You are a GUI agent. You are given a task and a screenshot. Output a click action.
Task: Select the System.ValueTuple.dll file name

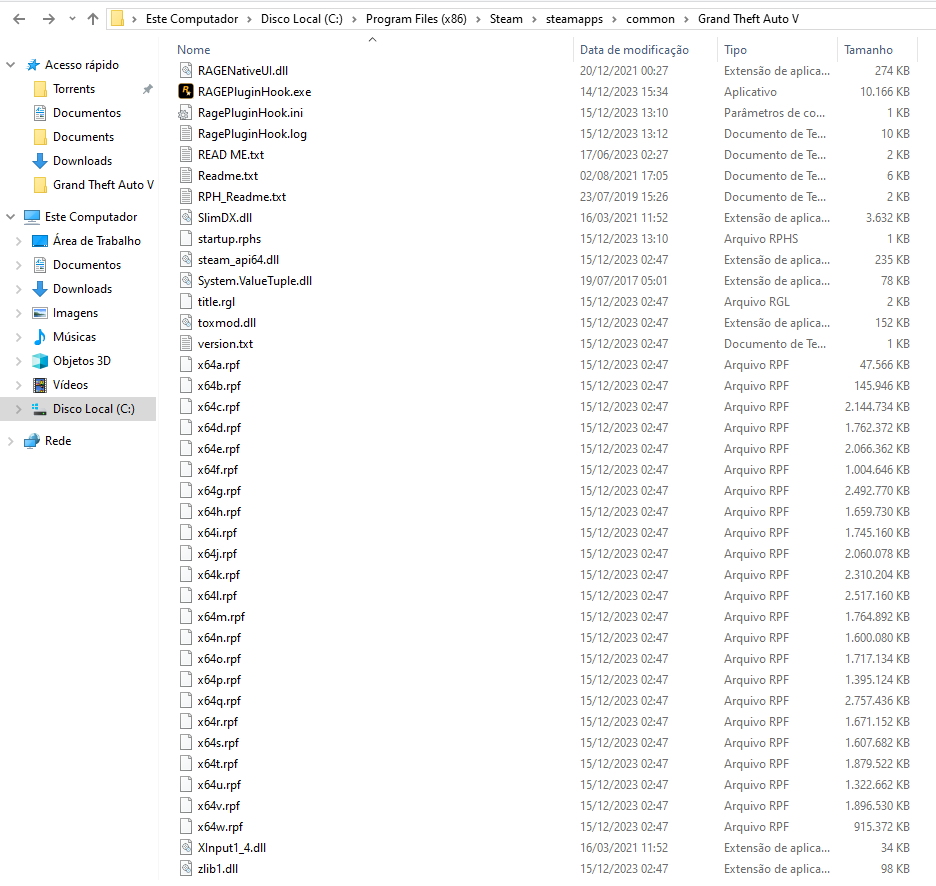[x=255, y=281]
